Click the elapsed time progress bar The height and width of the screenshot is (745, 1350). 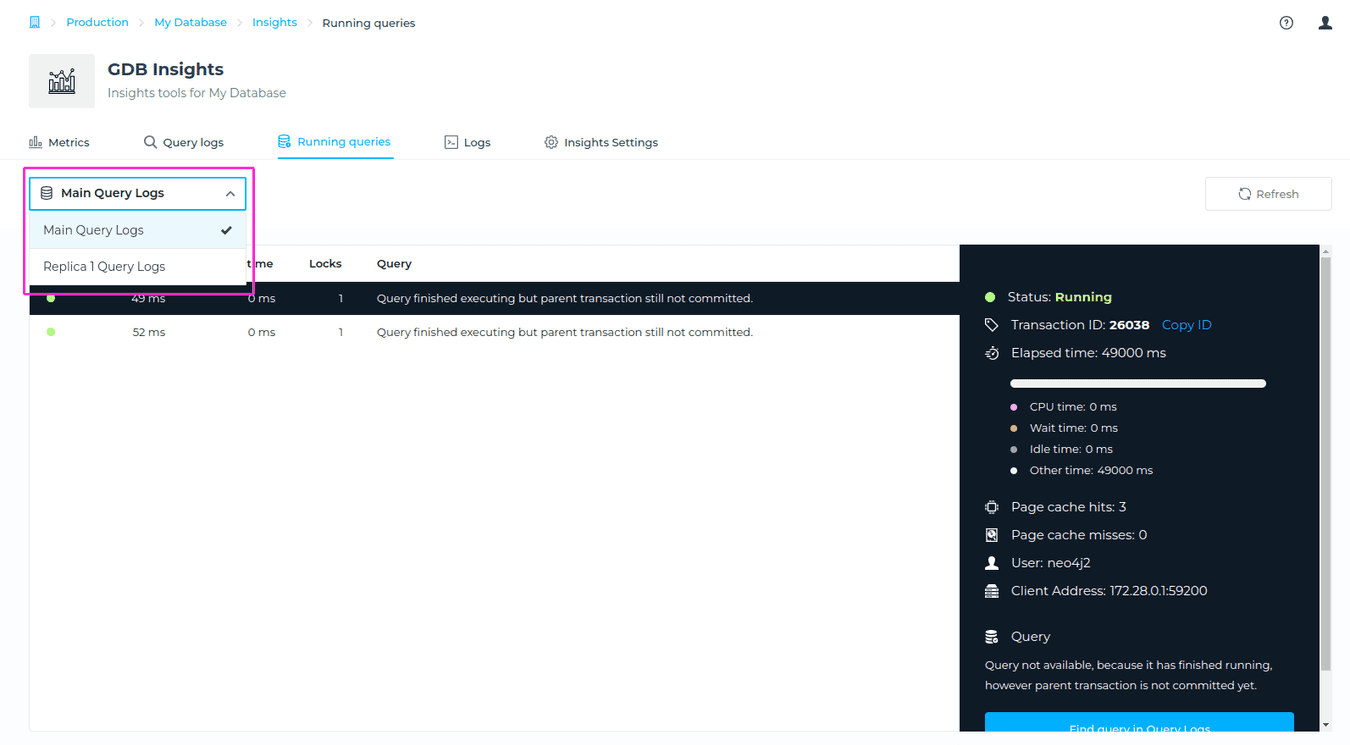(x=1138, y=383)
